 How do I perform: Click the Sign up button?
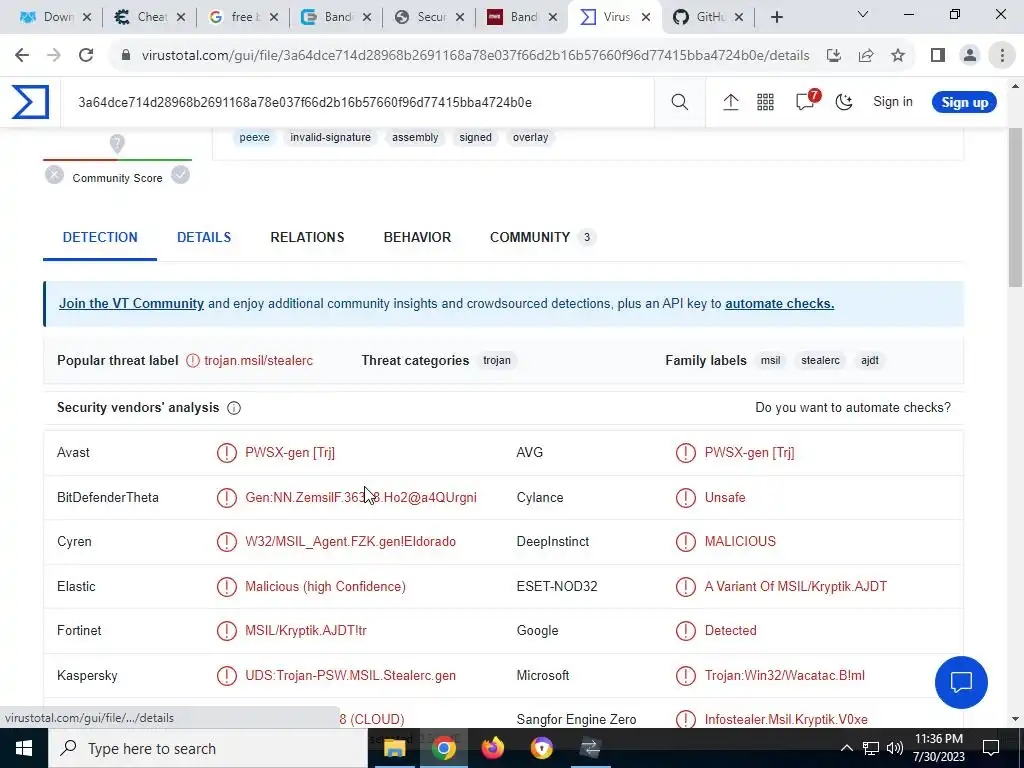tap(964, 103)
